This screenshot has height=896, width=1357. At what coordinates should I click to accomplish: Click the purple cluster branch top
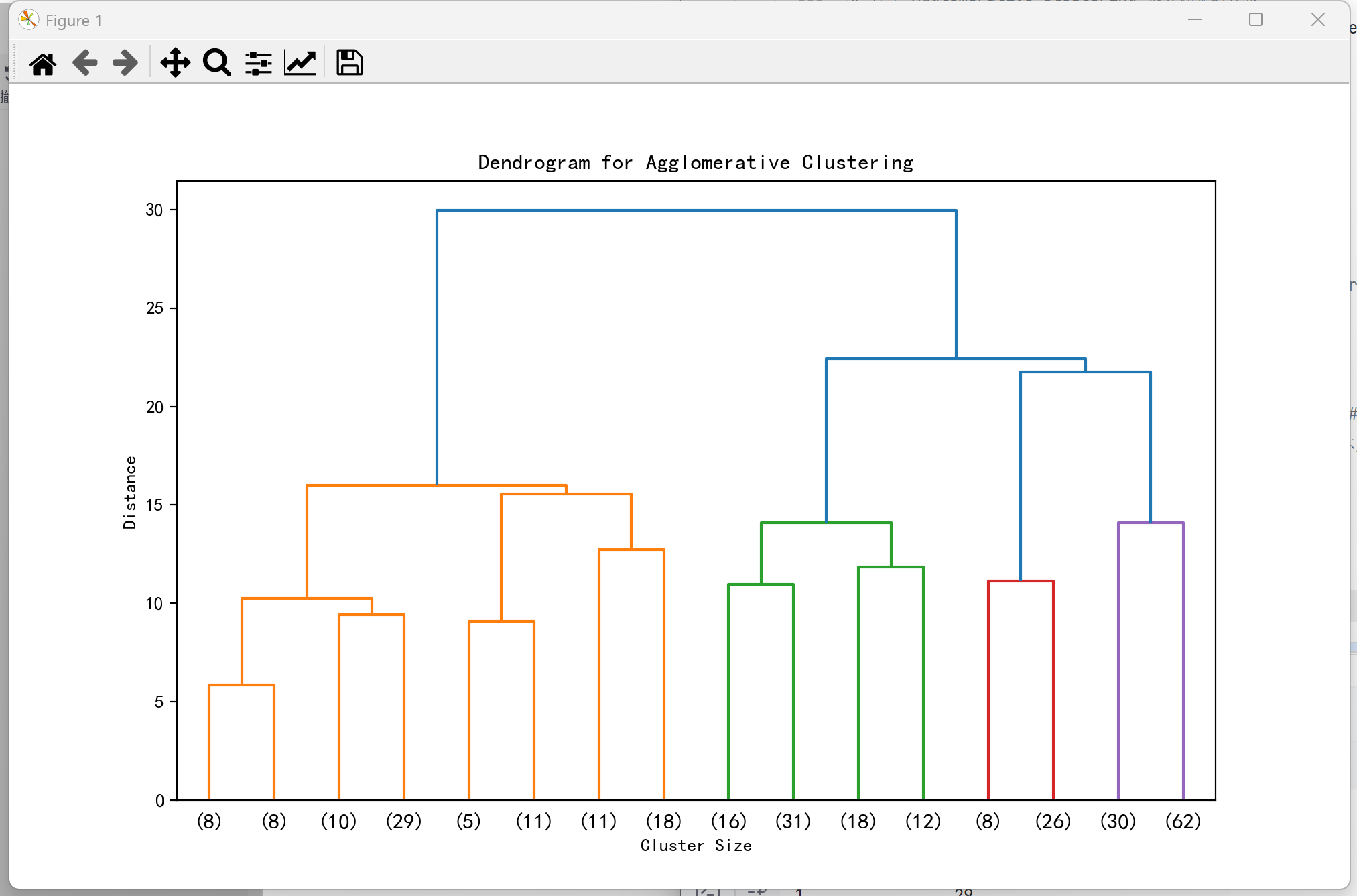pos(1151,523)
